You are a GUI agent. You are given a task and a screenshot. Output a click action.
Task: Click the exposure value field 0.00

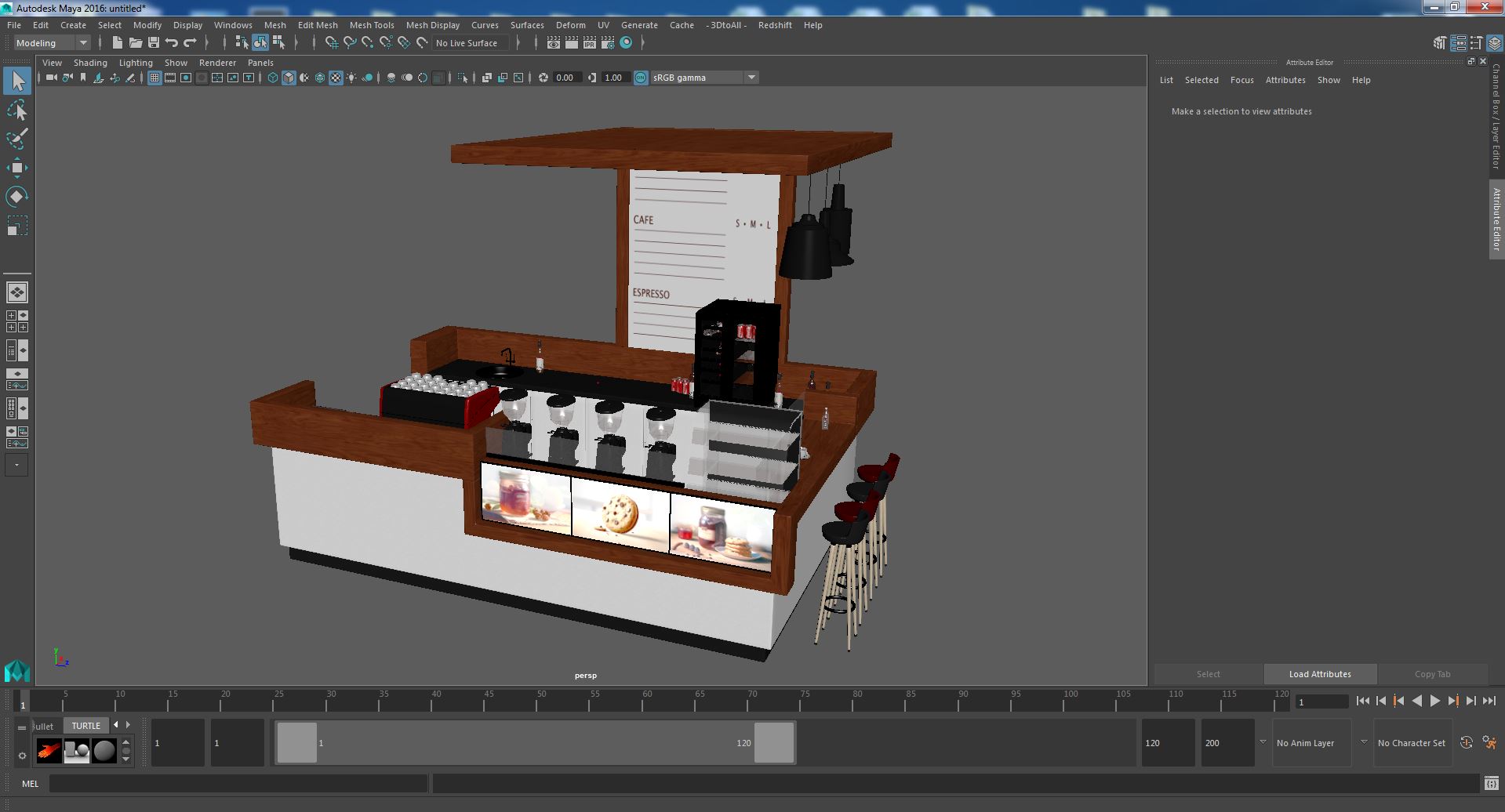pyautogui.click(x=566, y=78)
